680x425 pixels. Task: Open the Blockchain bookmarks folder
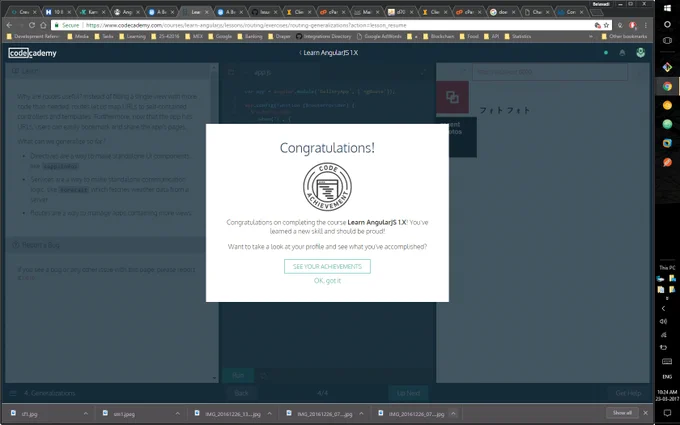pos(438,36)
